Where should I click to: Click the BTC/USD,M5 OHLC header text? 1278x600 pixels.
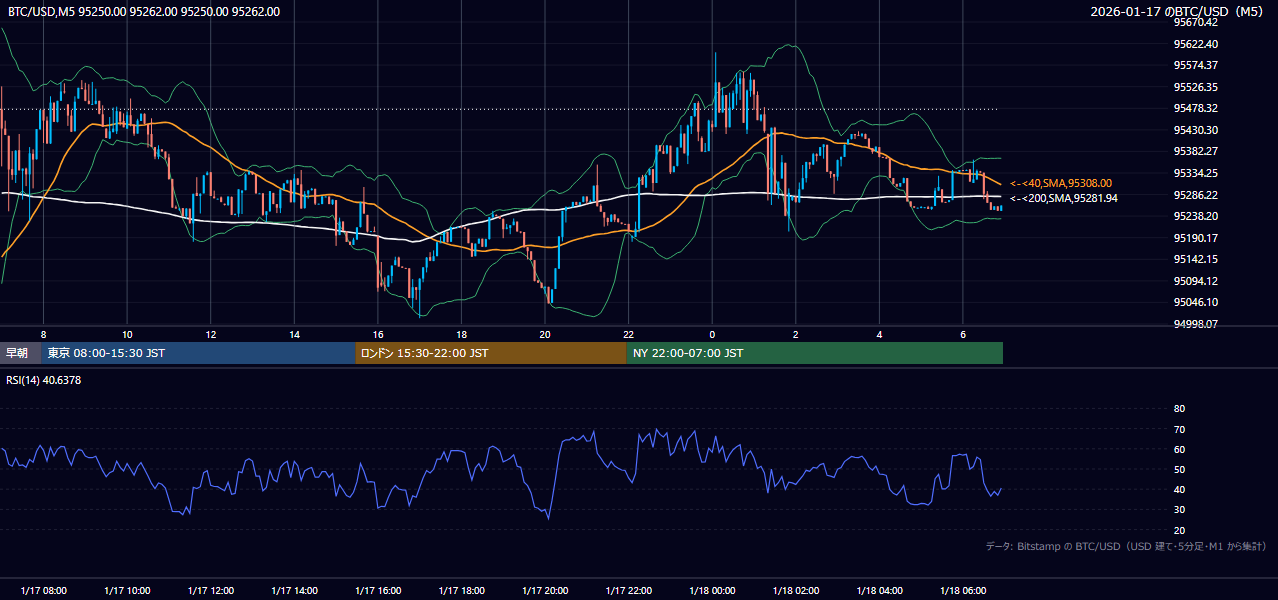144,12
